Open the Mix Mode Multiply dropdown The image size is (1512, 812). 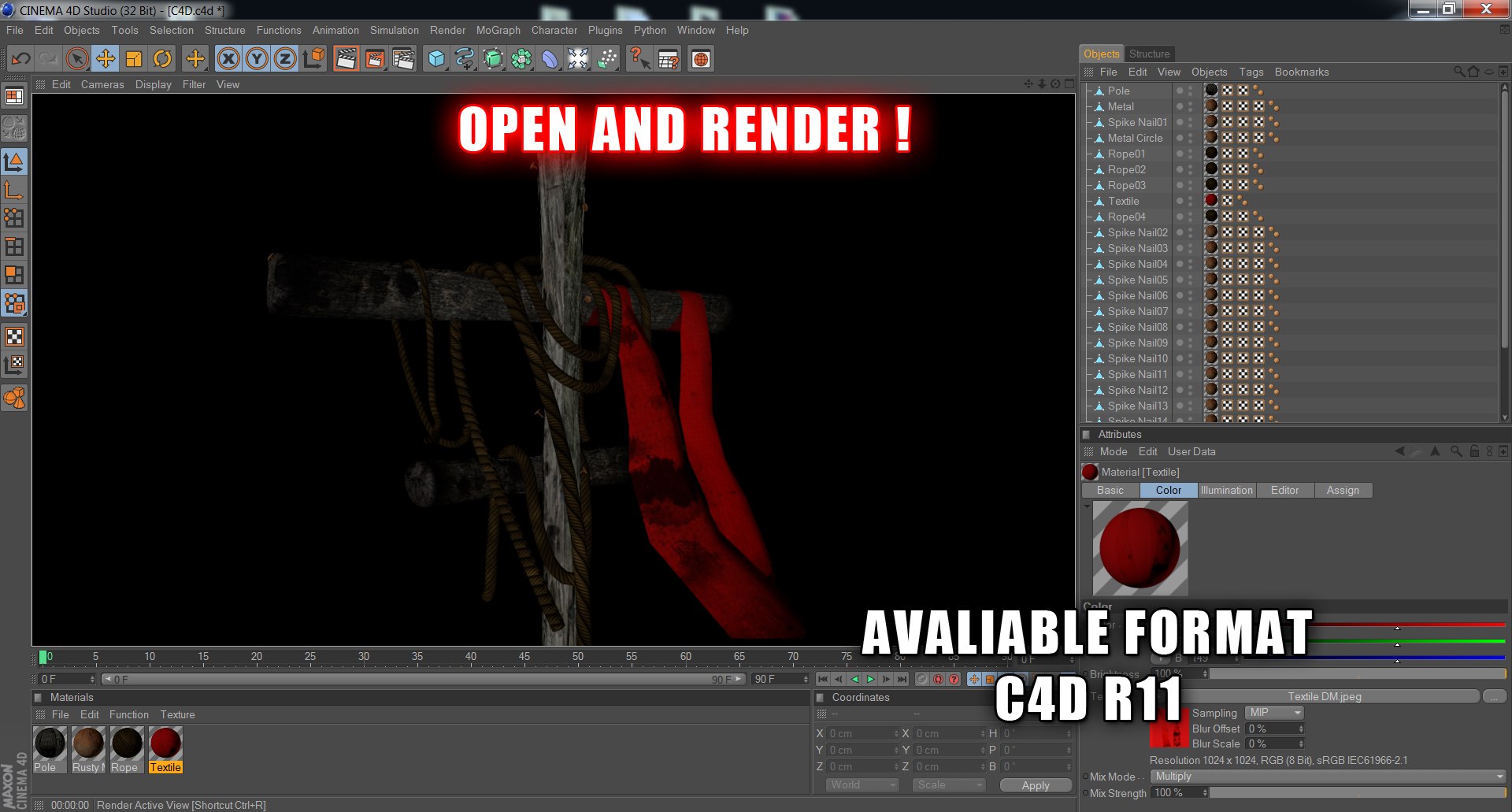coord(1329,777)
